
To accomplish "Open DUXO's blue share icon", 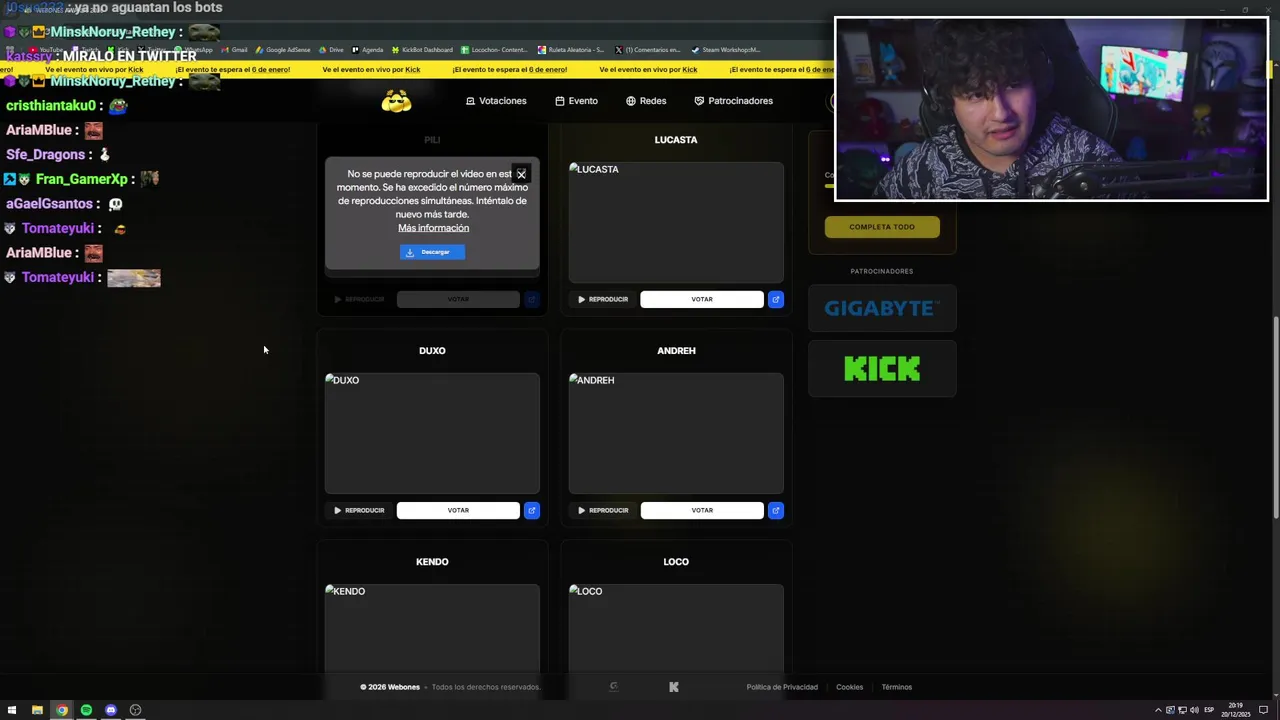I will [532, 510].
